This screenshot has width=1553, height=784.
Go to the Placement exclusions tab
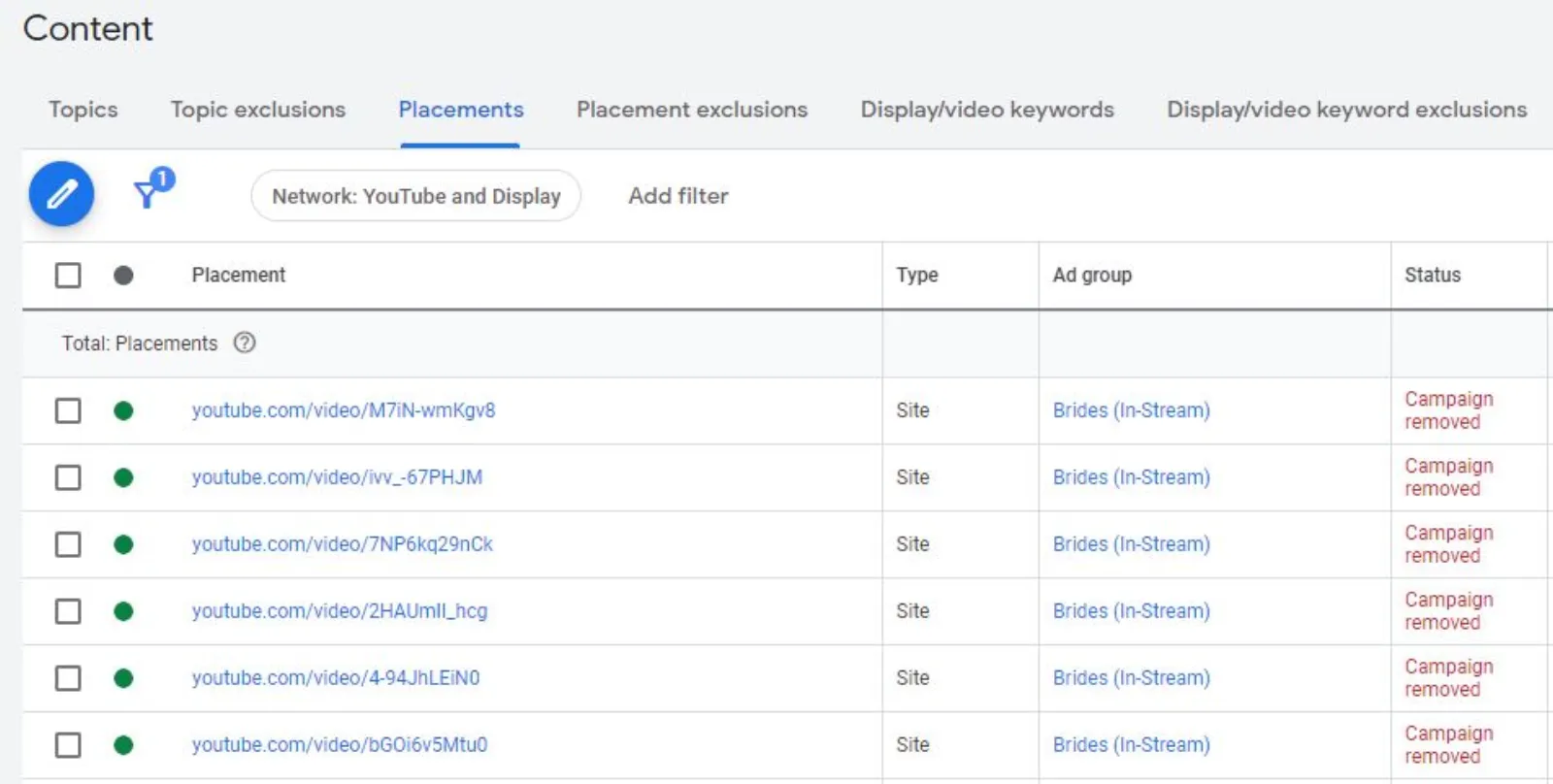pyautogui.click(x=692, y=110)
